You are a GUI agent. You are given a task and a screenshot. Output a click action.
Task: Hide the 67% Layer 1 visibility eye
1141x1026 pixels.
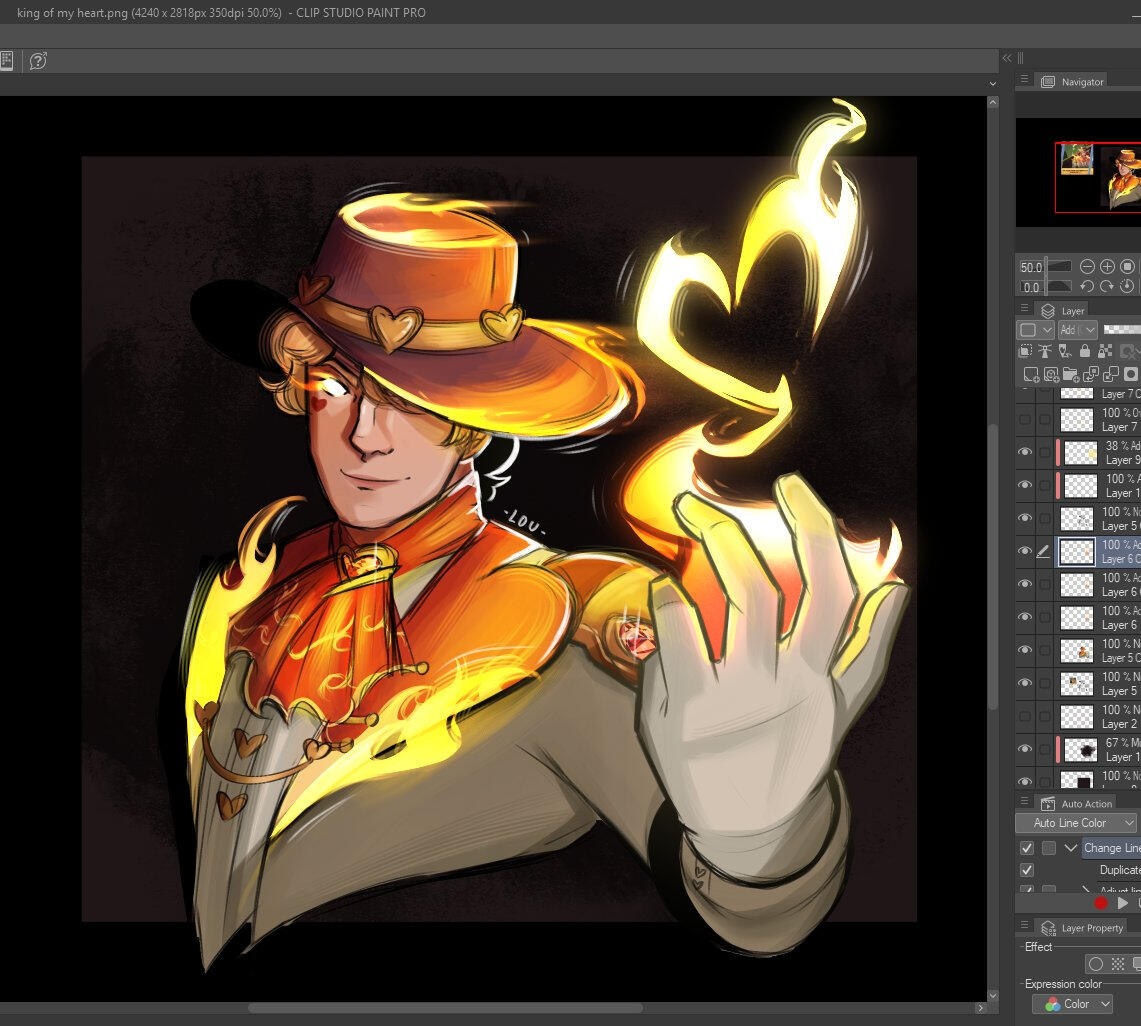point(1024,749)
